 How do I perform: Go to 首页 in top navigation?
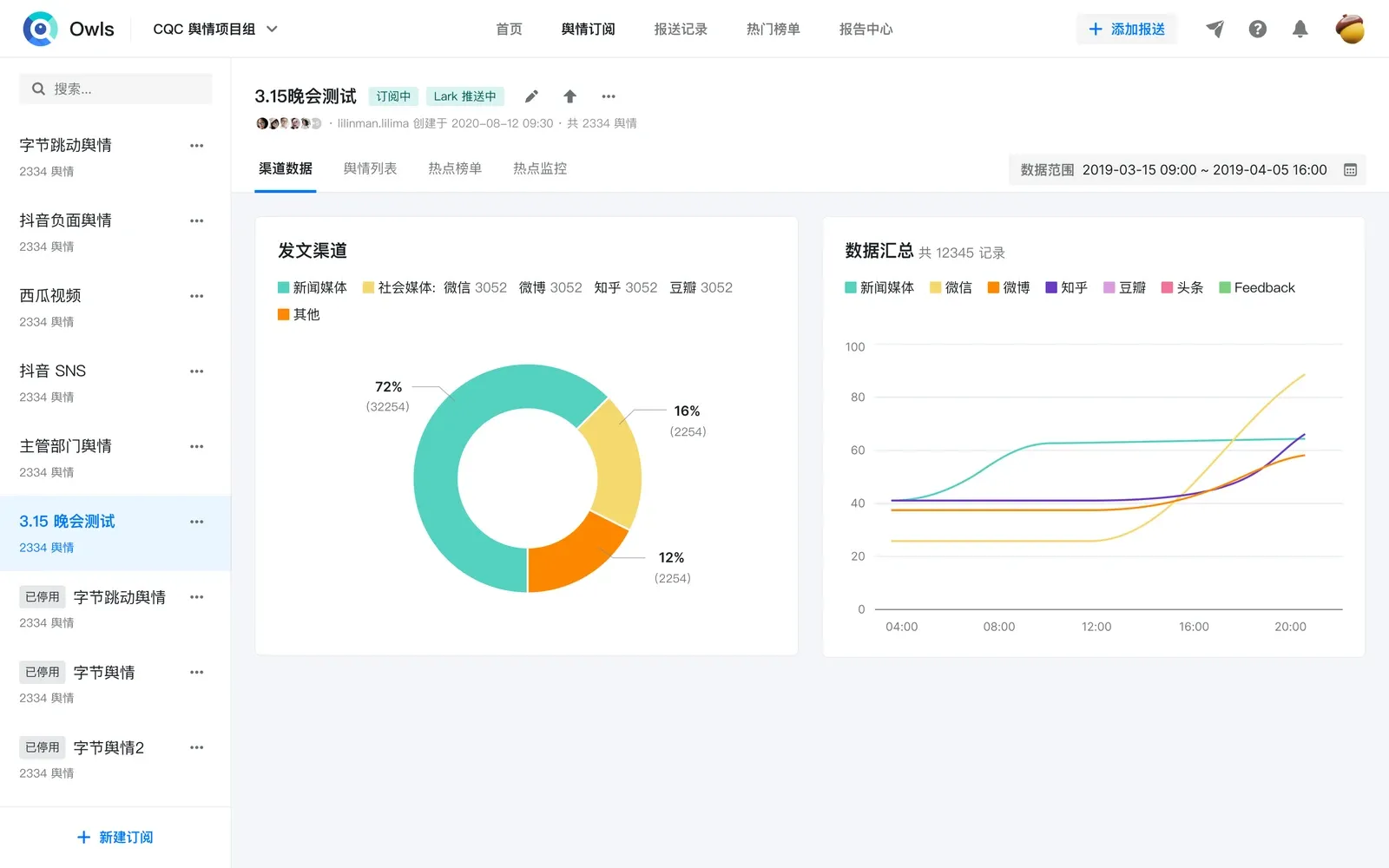[x=509, y=29]
